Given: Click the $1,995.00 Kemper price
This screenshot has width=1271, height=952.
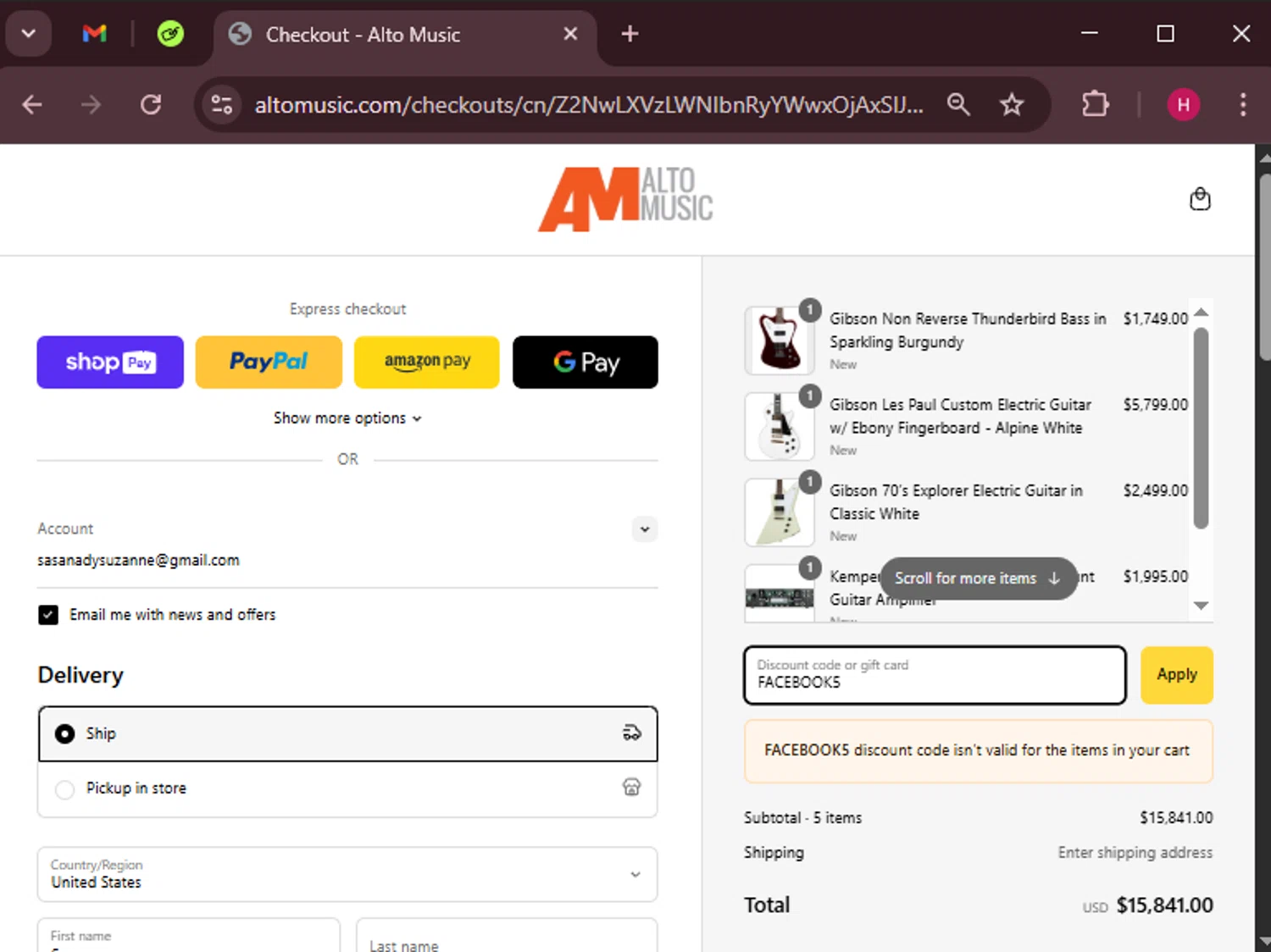Looking at the screenshot, I should tap(1156, 577).
